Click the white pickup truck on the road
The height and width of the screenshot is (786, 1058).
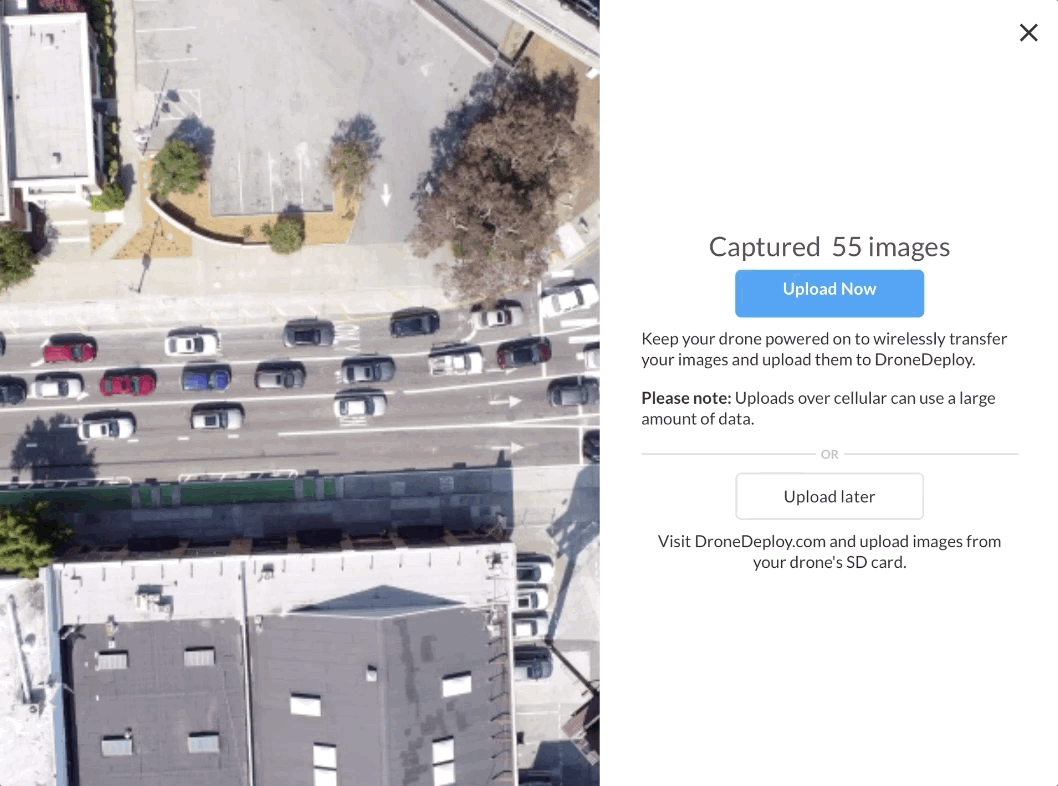[x=456, y=360]
